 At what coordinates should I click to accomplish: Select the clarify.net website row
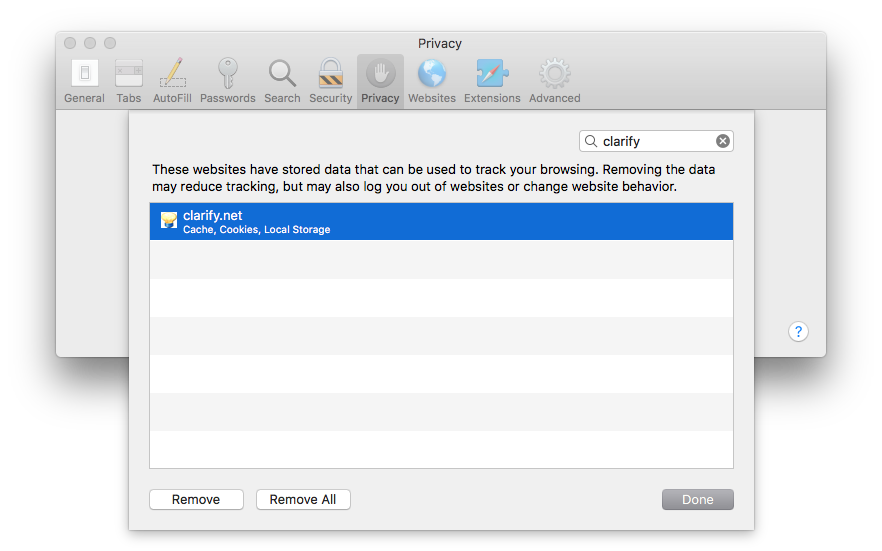440,222
